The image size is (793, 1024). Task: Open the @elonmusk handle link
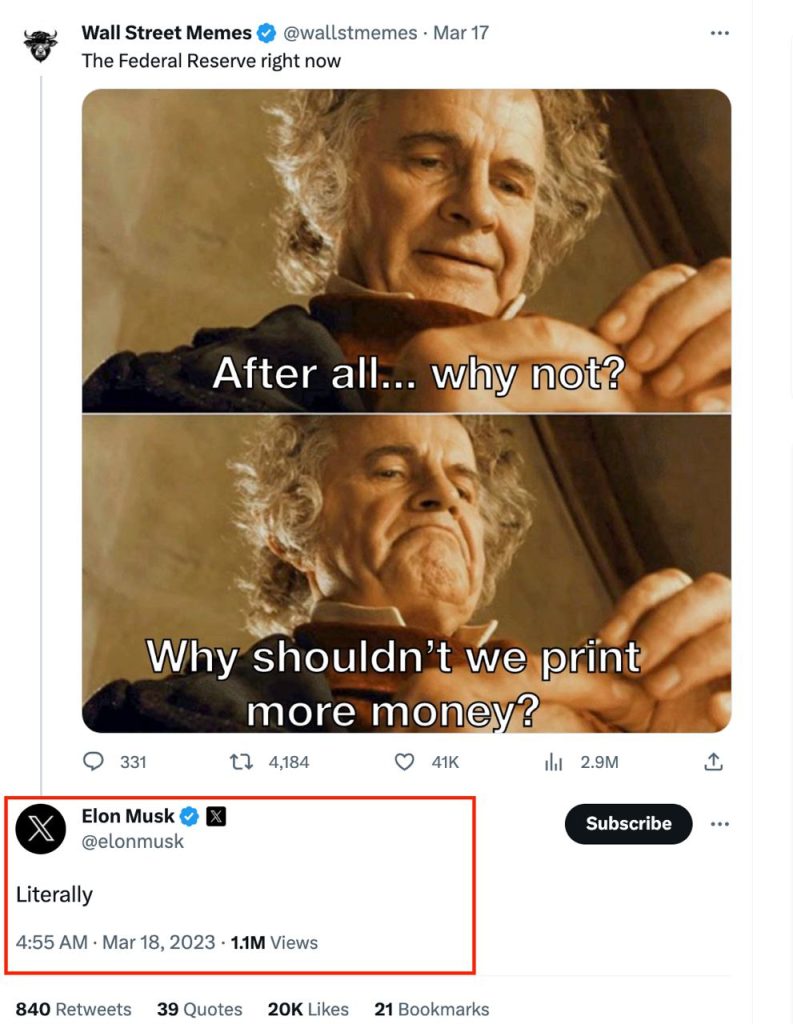pyautogui.click(x=132, y=842)
